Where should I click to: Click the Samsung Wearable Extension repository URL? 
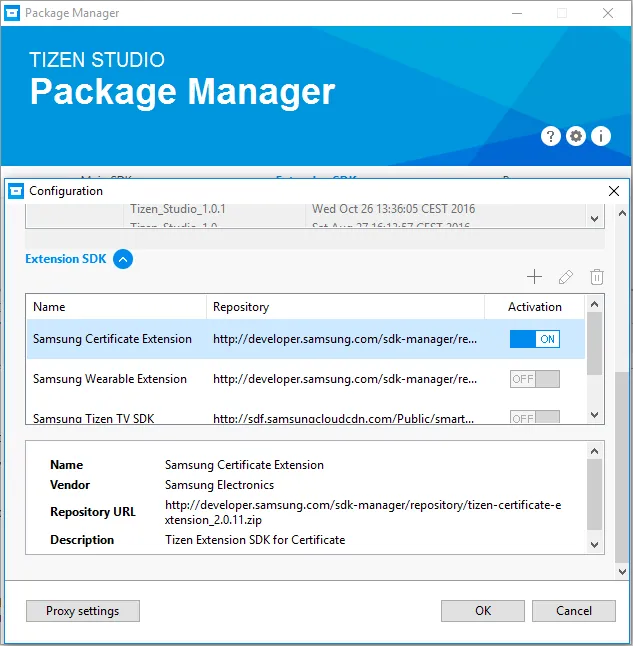click(x=345, y=379)
